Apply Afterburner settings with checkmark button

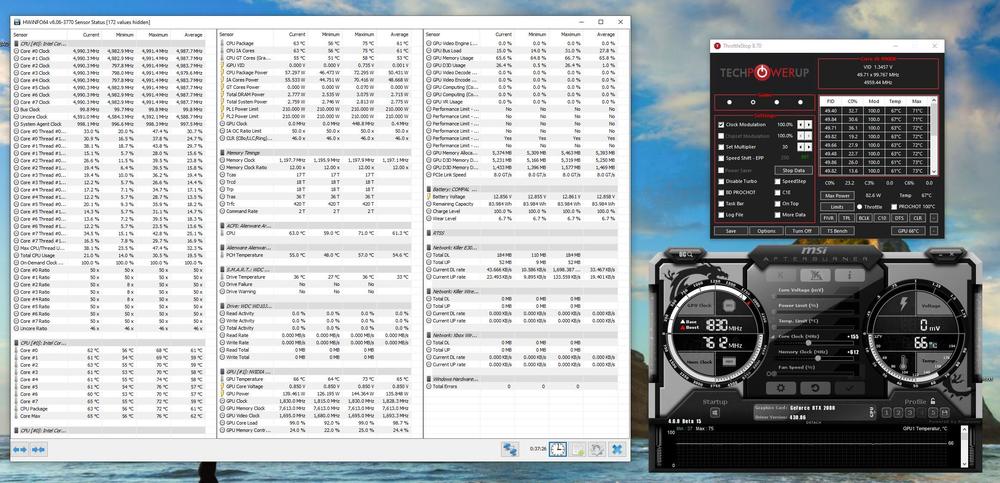[x=849, y=387]
